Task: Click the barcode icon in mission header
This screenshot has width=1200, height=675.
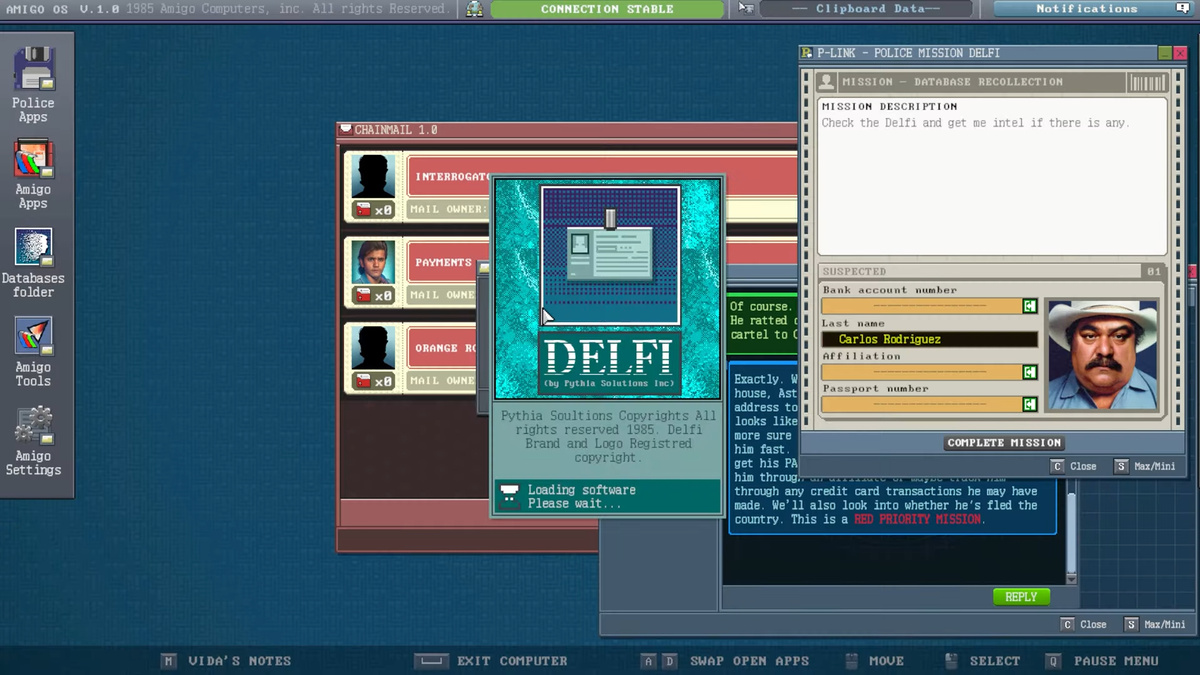Action: point(1147,82)
